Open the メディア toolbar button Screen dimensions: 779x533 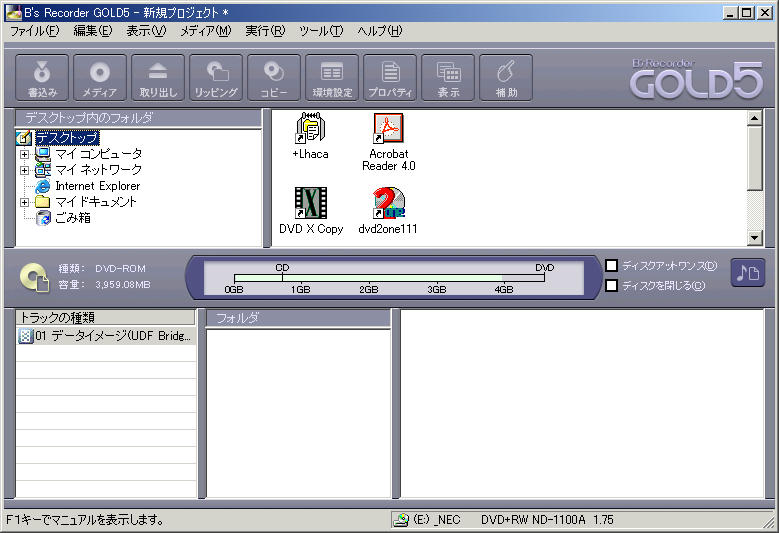point(100,78)
